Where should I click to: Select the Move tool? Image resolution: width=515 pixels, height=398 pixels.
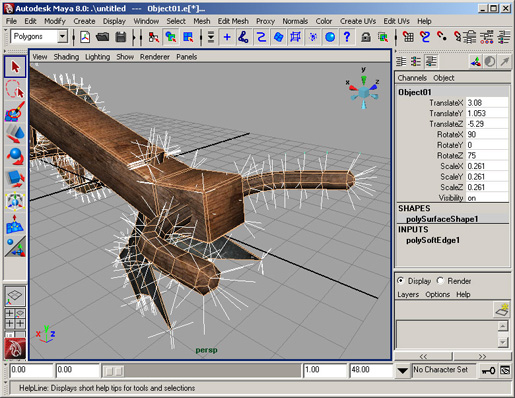15,134
